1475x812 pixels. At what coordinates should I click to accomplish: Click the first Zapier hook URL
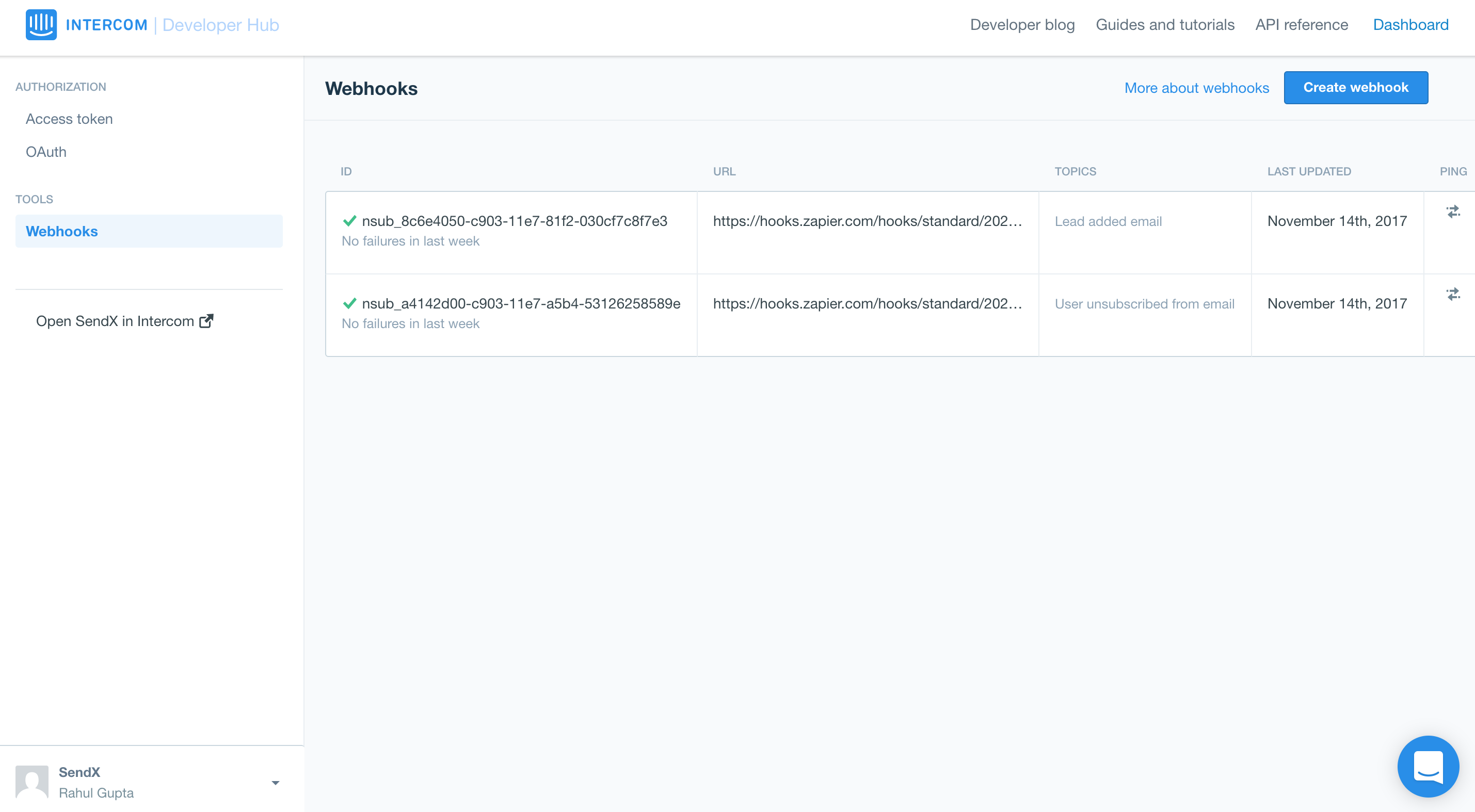pos(867,221)
